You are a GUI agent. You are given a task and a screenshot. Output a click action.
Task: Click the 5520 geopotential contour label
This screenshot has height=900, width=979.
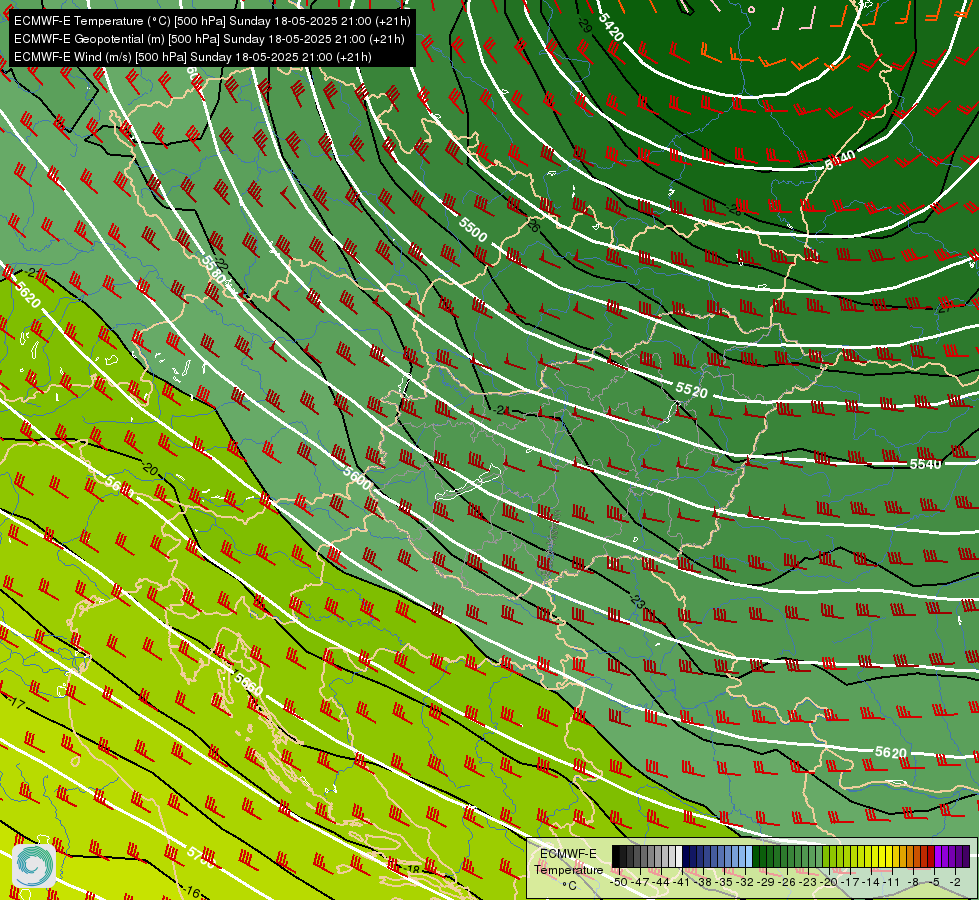pos(692,390)
